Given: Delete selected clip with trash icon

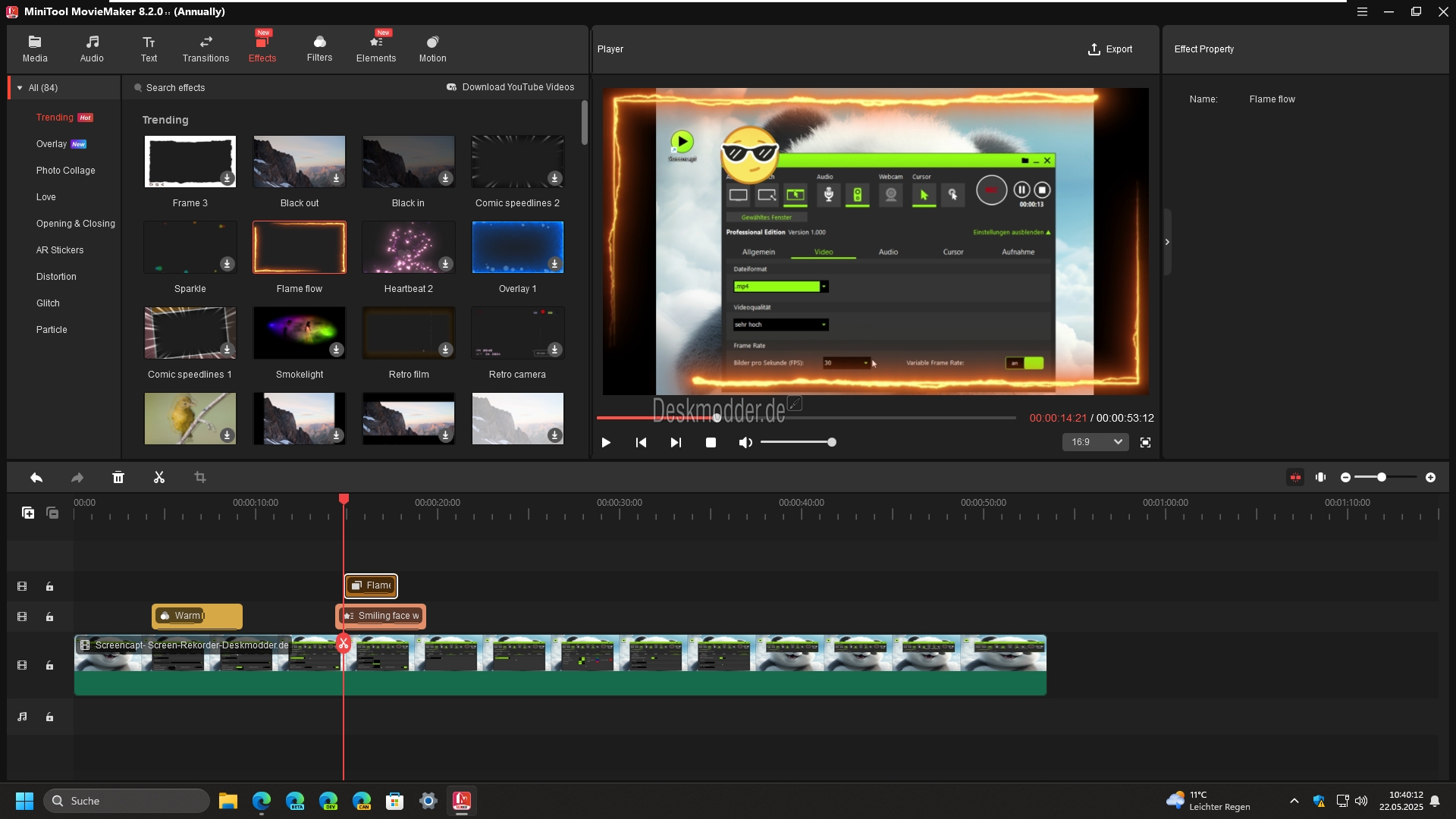Looking at the screenshot, I should pyautogui.click(x=118, y=478).
